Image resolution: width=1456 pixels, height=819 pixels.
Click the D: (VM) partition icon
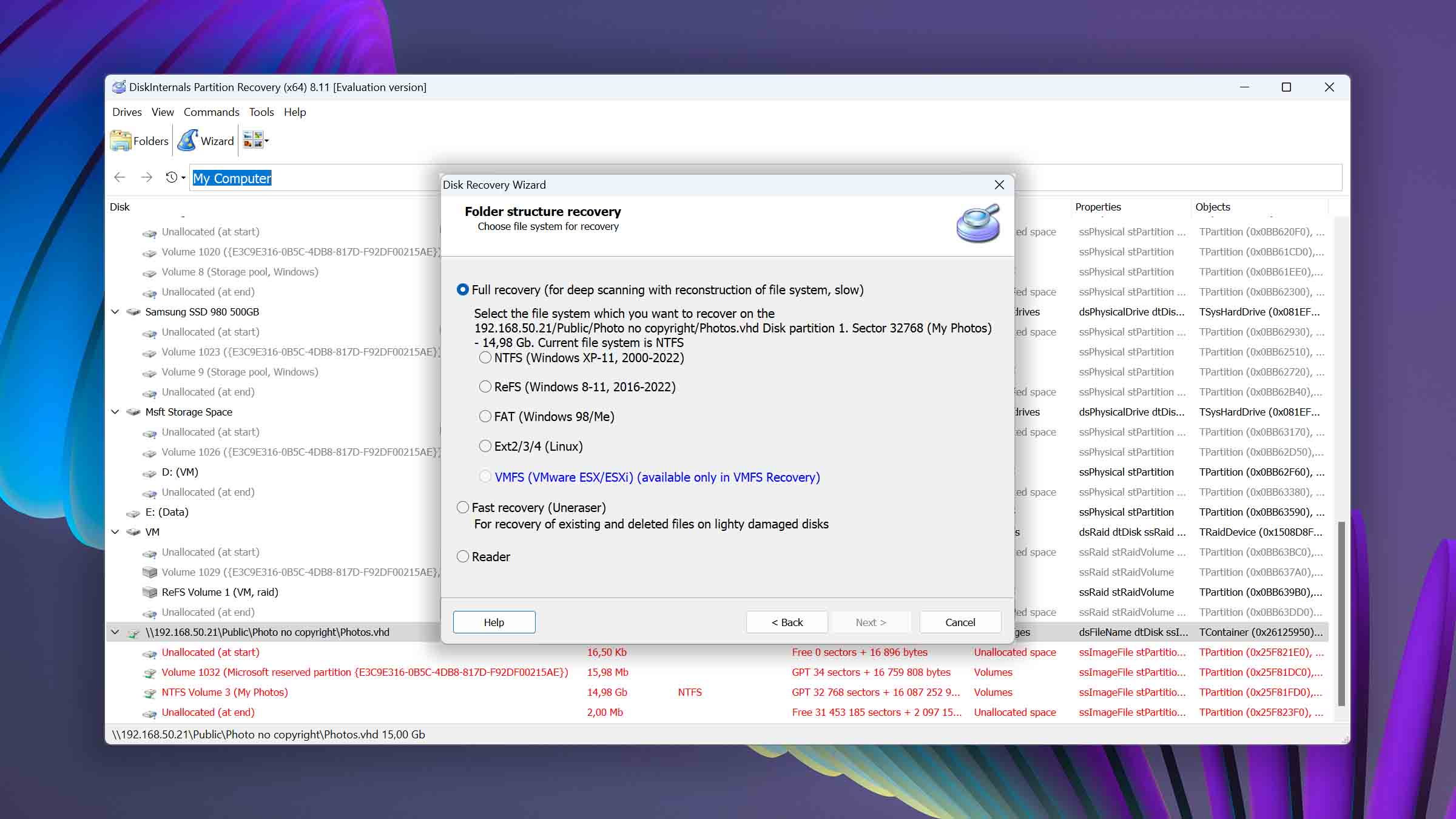(149, 473)
